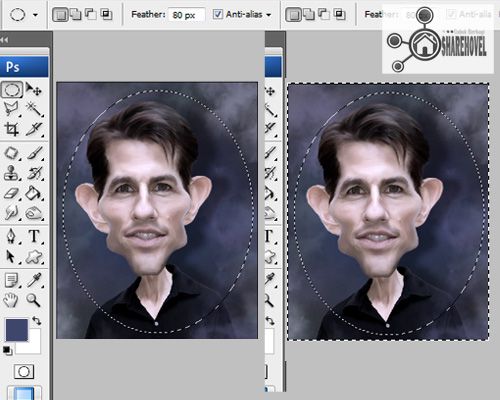The width and height of the screenshot is (500, 400).
Task: Select the Patch healing tool
Action: point(11,153)
